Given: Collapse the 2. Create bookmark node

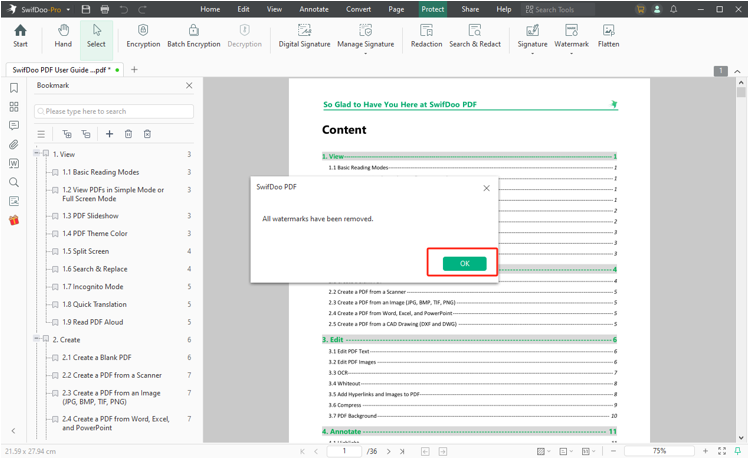Looking at the screenshot, I should 36,338.
